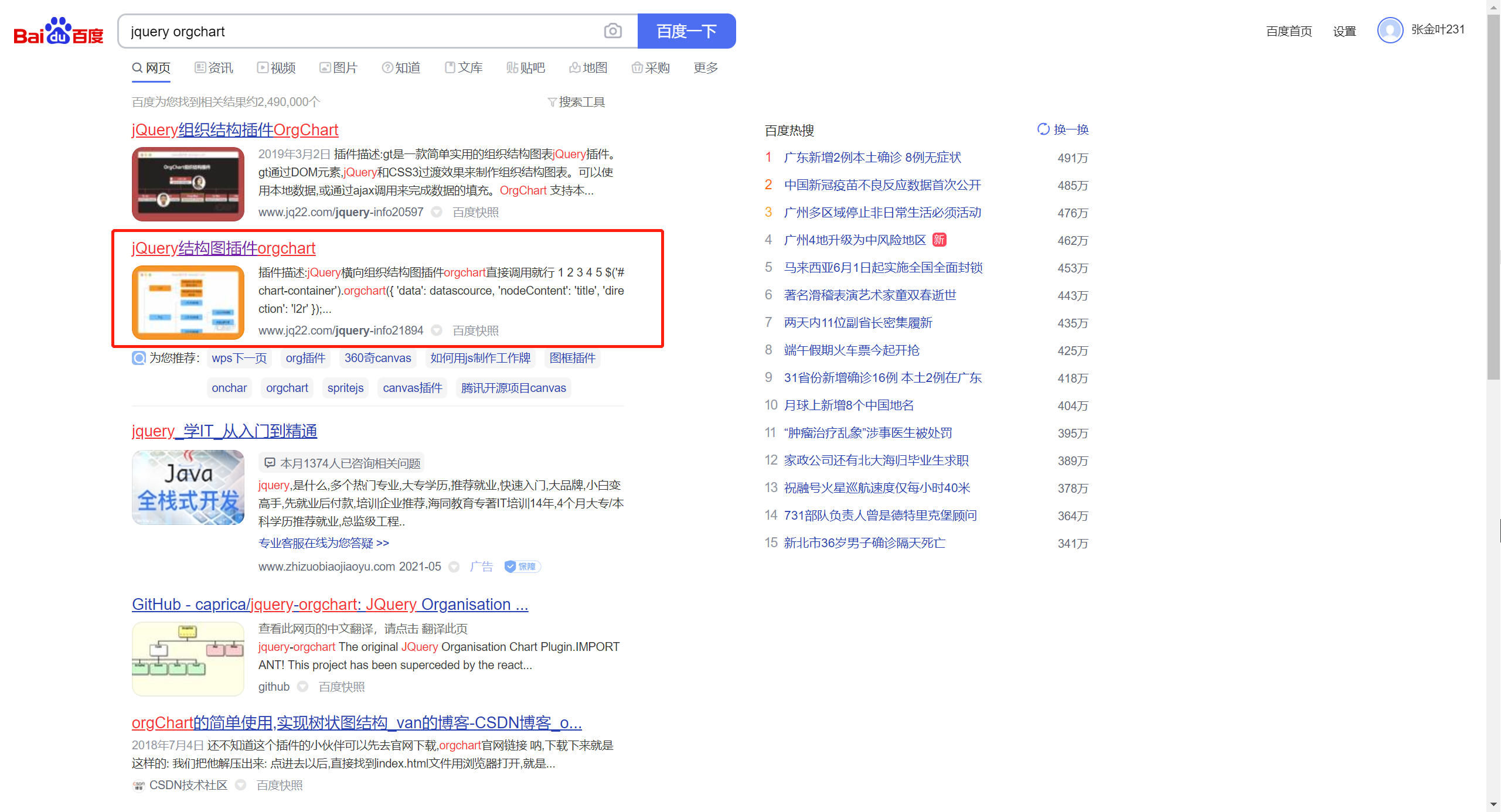Screen dimensions: 1501x812
Task: Open the jQuery结构图插件orgchart result link
Action: click(x=223, y=248)
